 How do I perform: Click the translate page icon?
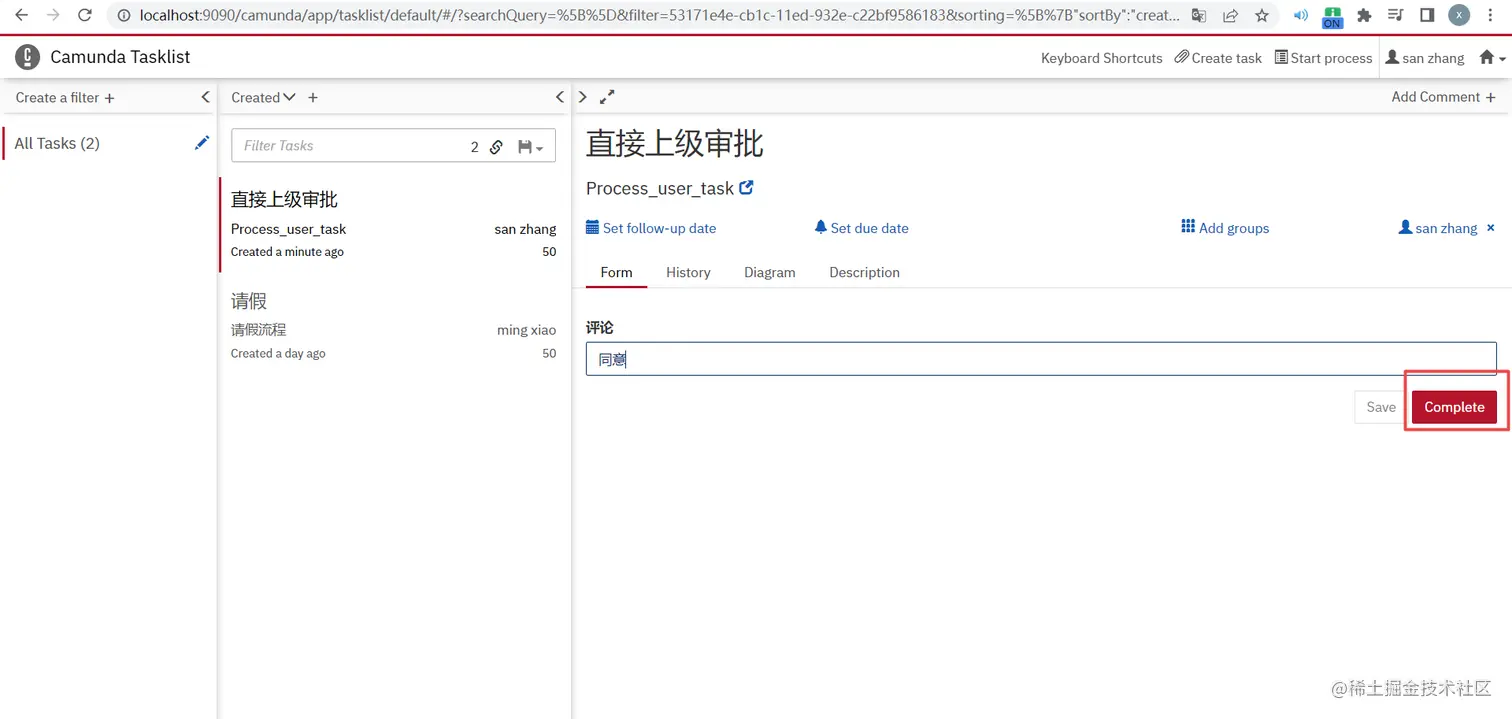(x=1199, y=15)
